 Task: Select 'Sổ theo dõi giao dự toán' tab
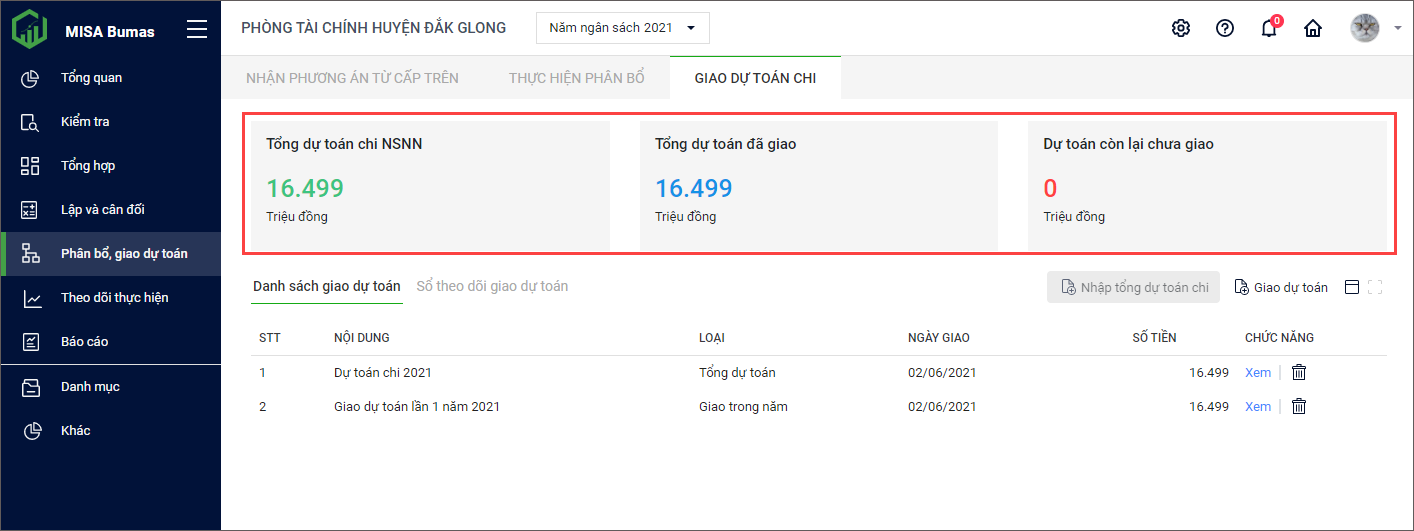(492, 286)
